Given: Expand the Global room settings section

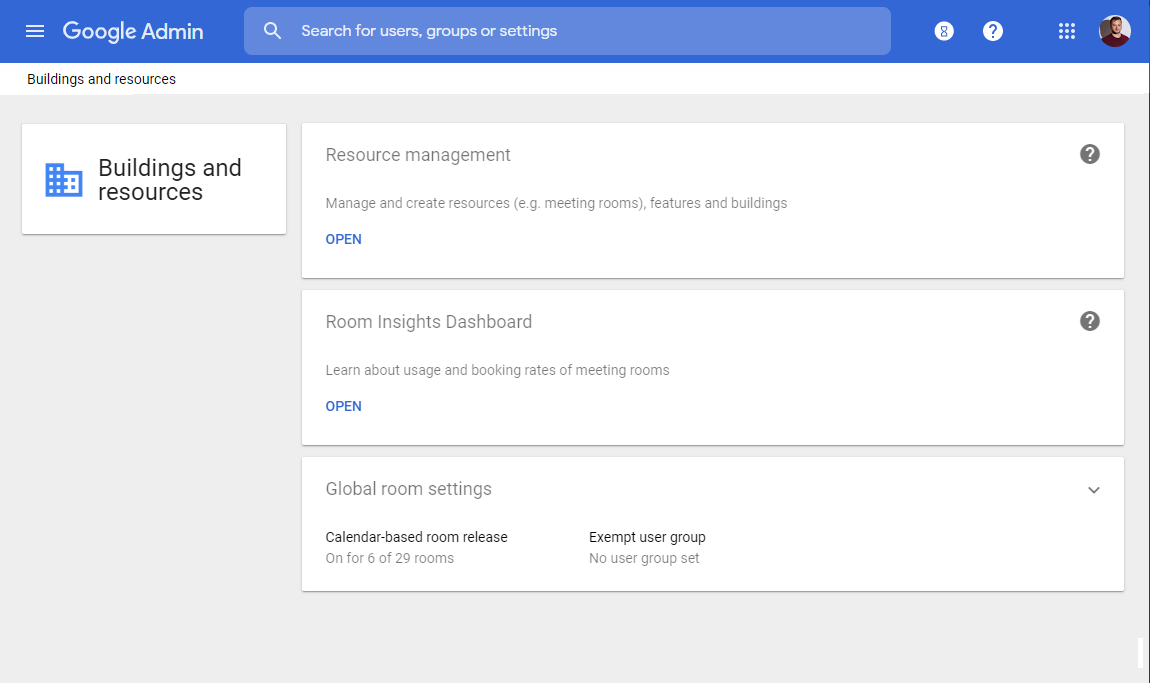Looking at the screenshot, I should tap(1093, 490).
